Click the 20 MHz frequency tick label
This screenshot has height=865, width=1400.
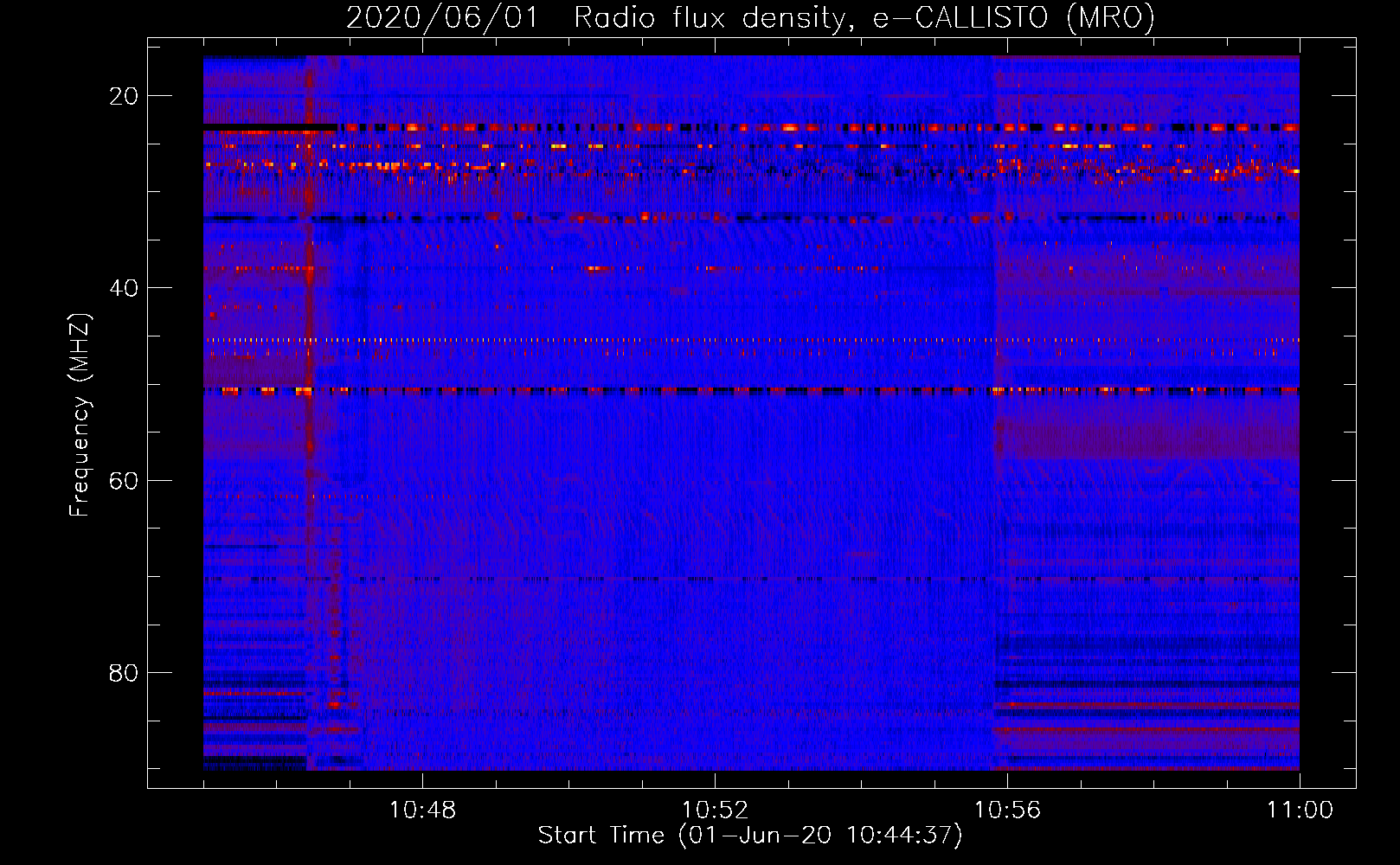(x=124, y=96)
